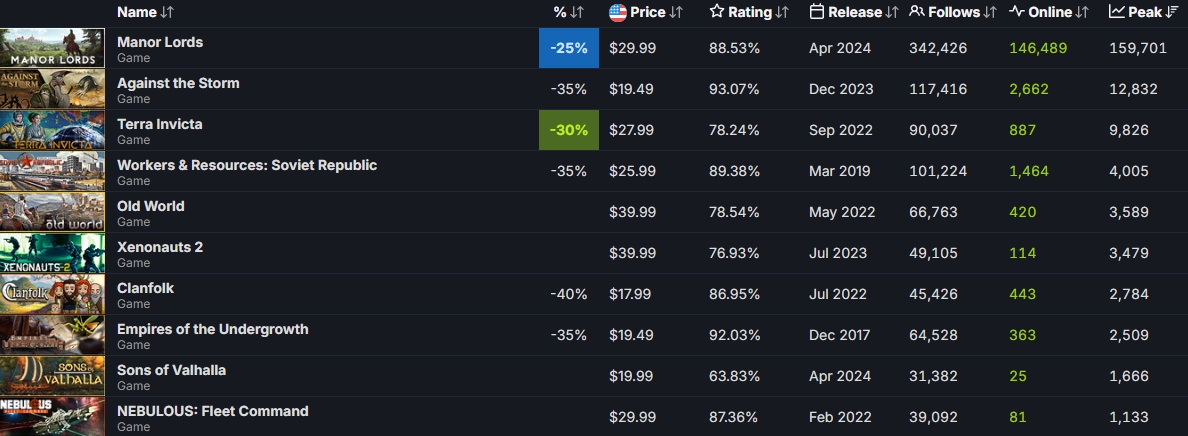
Task: Toggle the sort arrows next to Name
Action: (167, 13)
